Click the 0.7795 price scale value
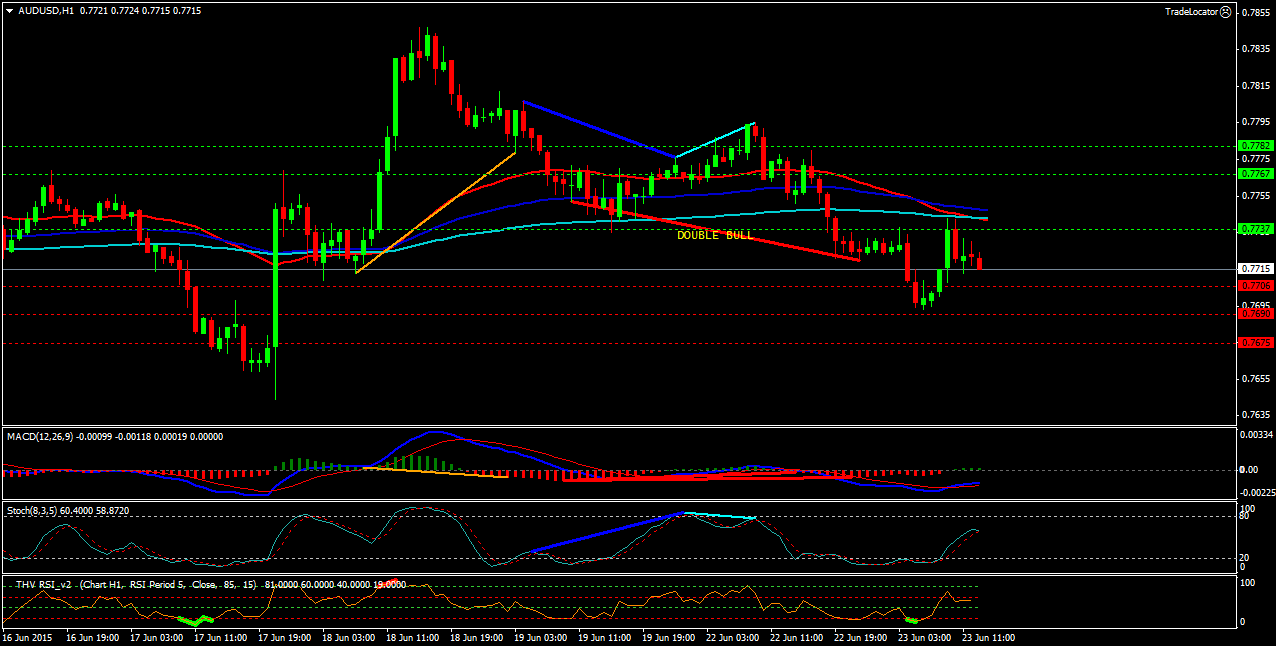Image resolution: width=1276 pixels, height=646 pixels. (x=1256, y=122)
